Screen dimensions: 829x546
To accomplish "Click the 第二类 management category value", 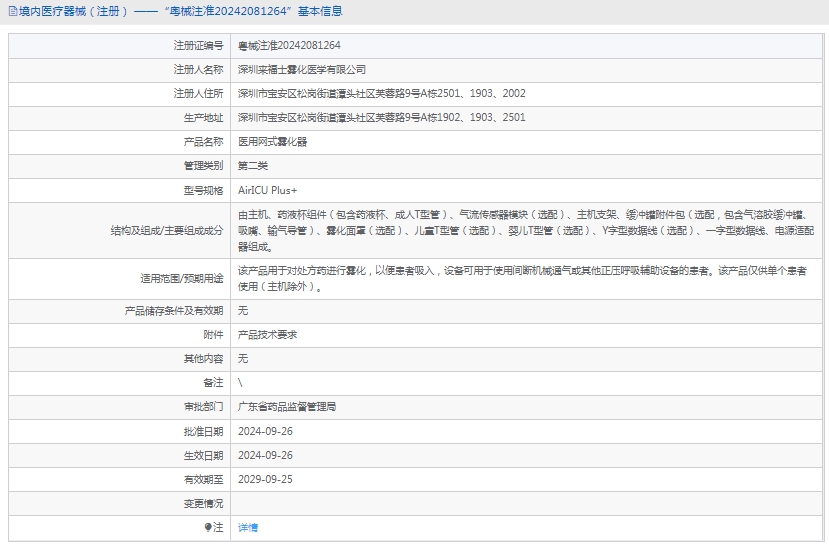I will [253, 166].
